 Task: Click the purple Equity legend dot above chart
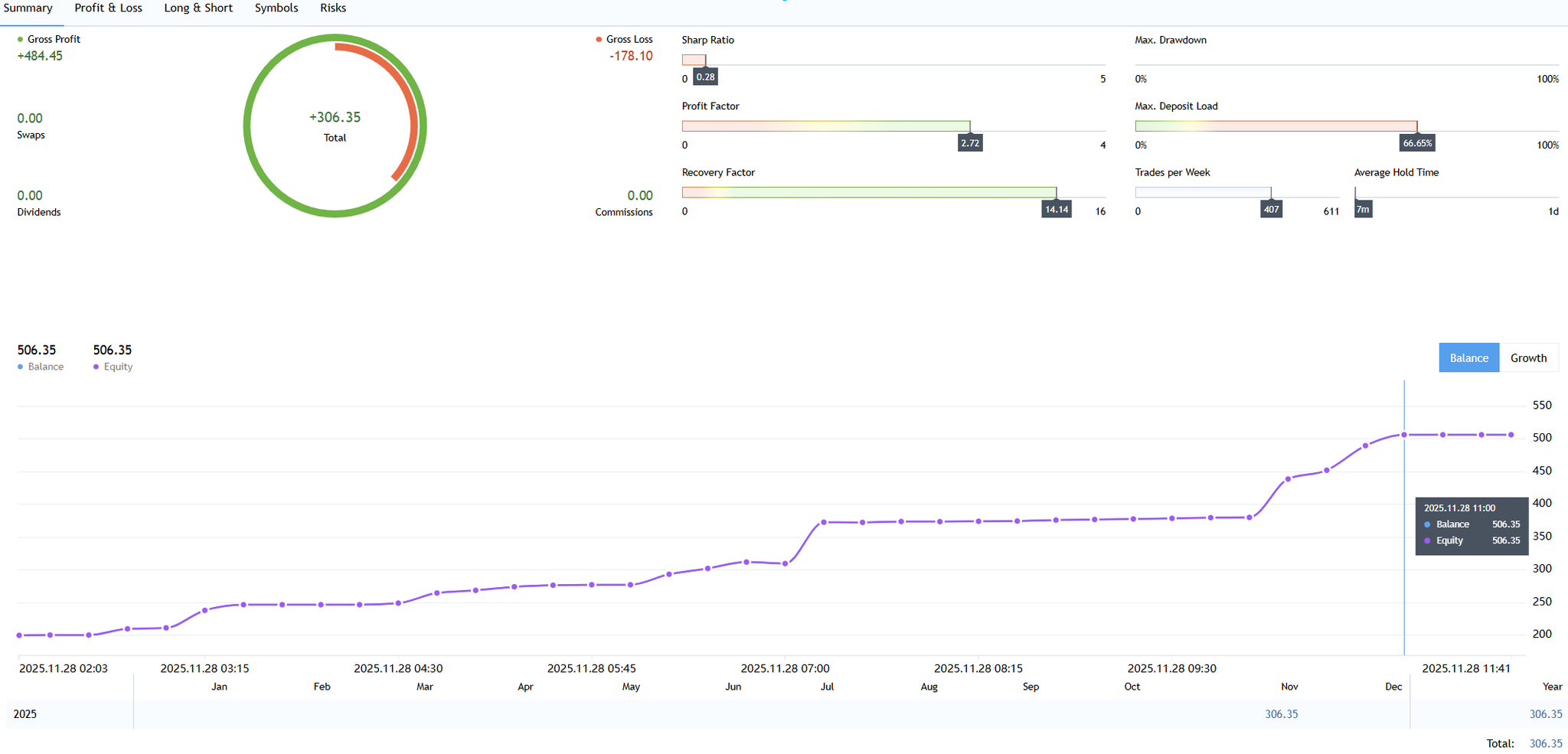(96, 367)
